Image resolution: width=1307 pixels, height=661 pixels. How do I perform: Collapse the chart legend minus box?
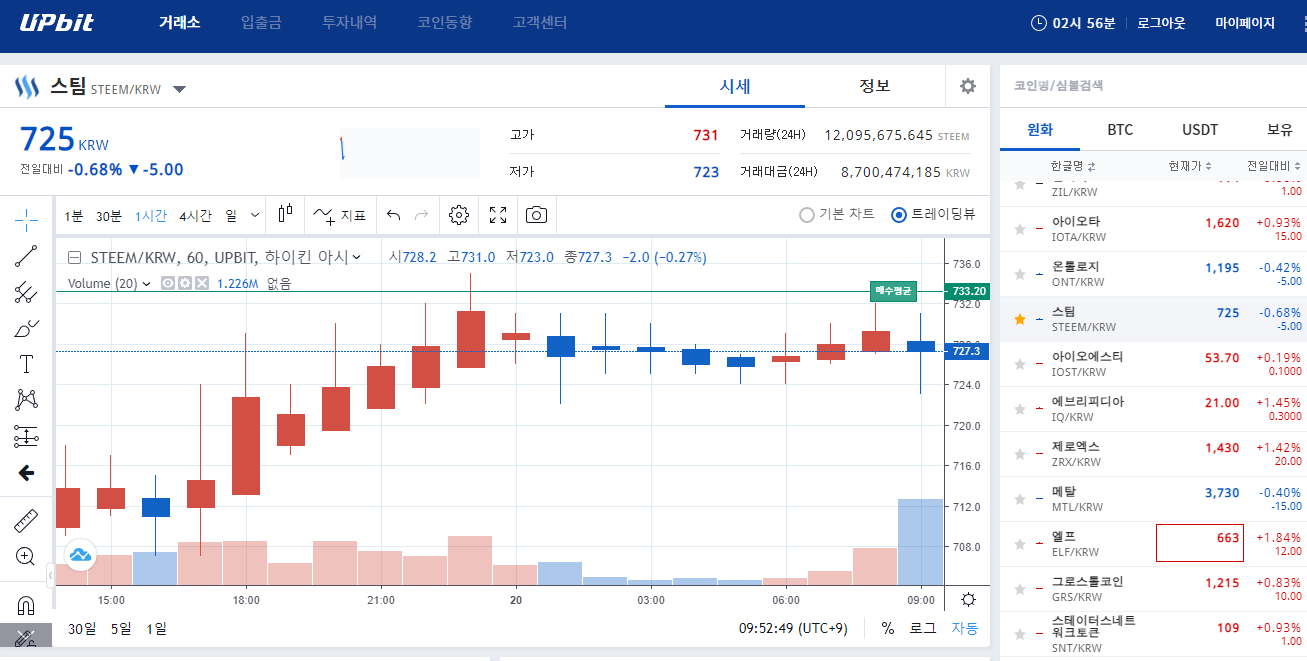click(74, 258)
